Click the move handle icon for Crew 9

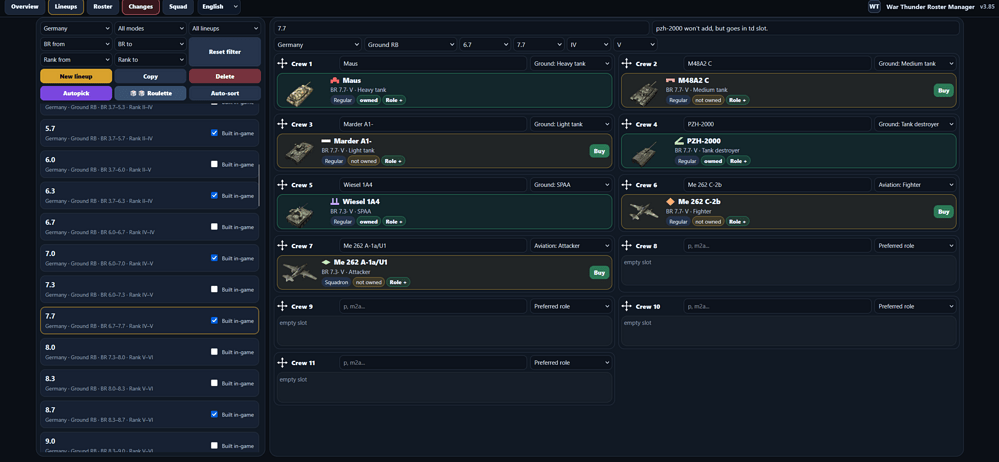282,307
